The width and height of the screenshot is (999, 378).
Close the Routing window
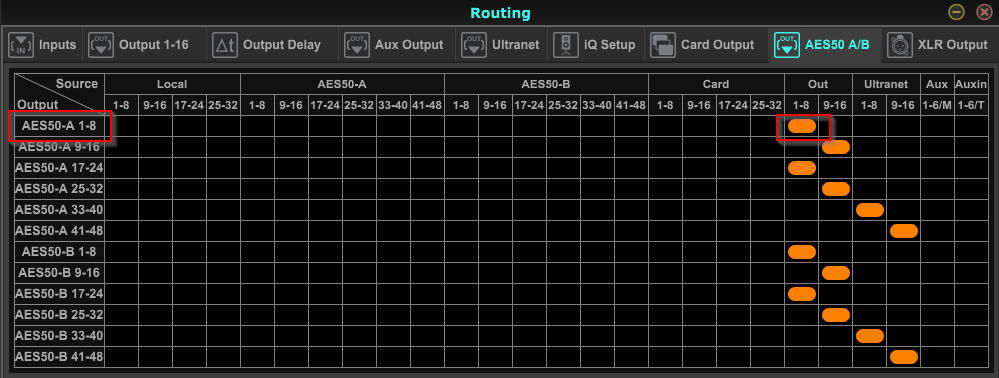[x=984, y=12]
